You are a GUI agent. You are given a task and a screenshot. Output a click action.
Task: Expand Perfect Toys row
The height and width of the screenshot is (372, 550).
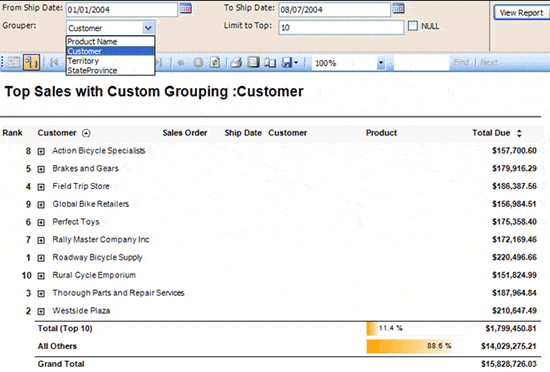[41, 223]
